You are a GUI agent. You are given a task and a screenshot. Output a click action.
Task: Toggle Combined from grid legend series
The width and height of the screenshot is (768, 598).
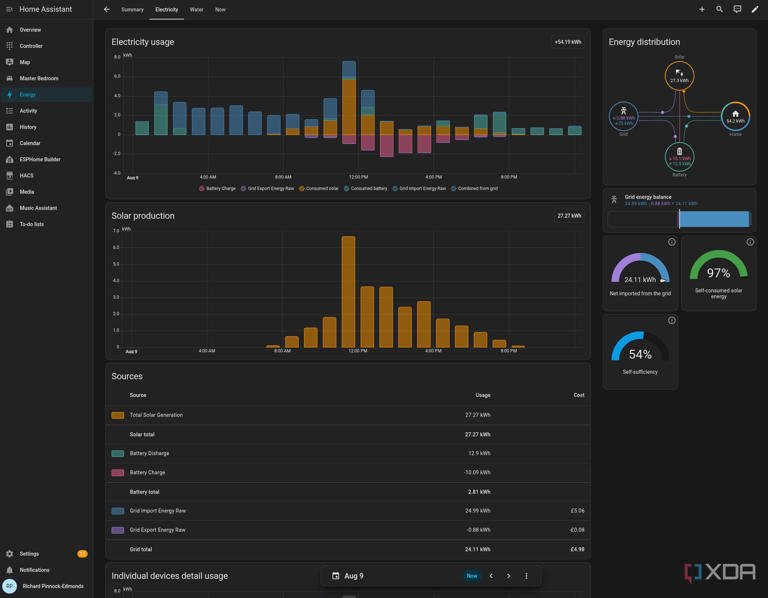tap(474, 189)
